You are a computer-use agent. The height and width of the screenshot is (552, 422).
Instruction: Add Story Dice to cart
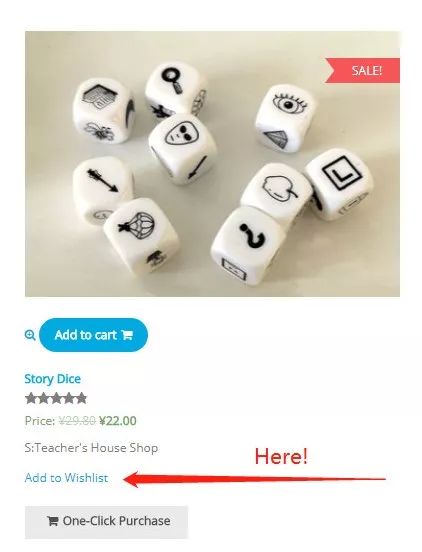click(x=94, y=335)
